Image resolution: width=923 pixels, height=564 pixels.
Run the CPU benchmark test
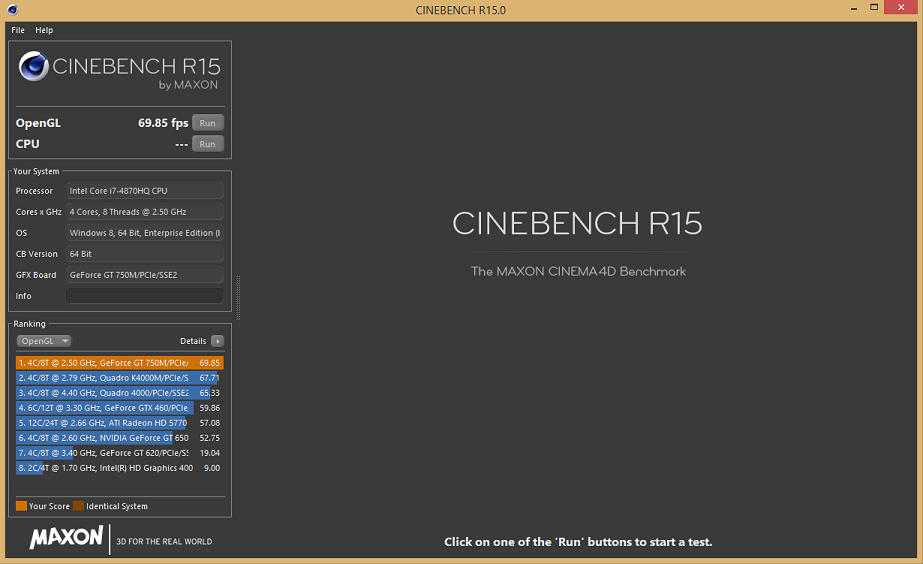pos(208,144)
